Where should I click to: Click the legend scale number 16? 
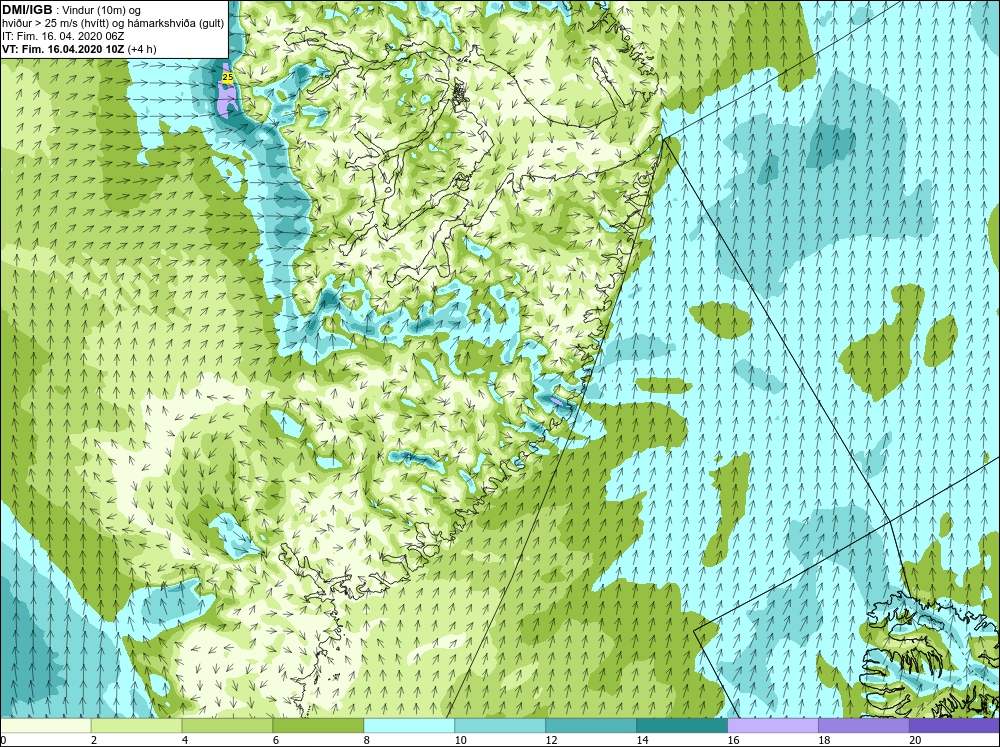click(x=733, y=740)
